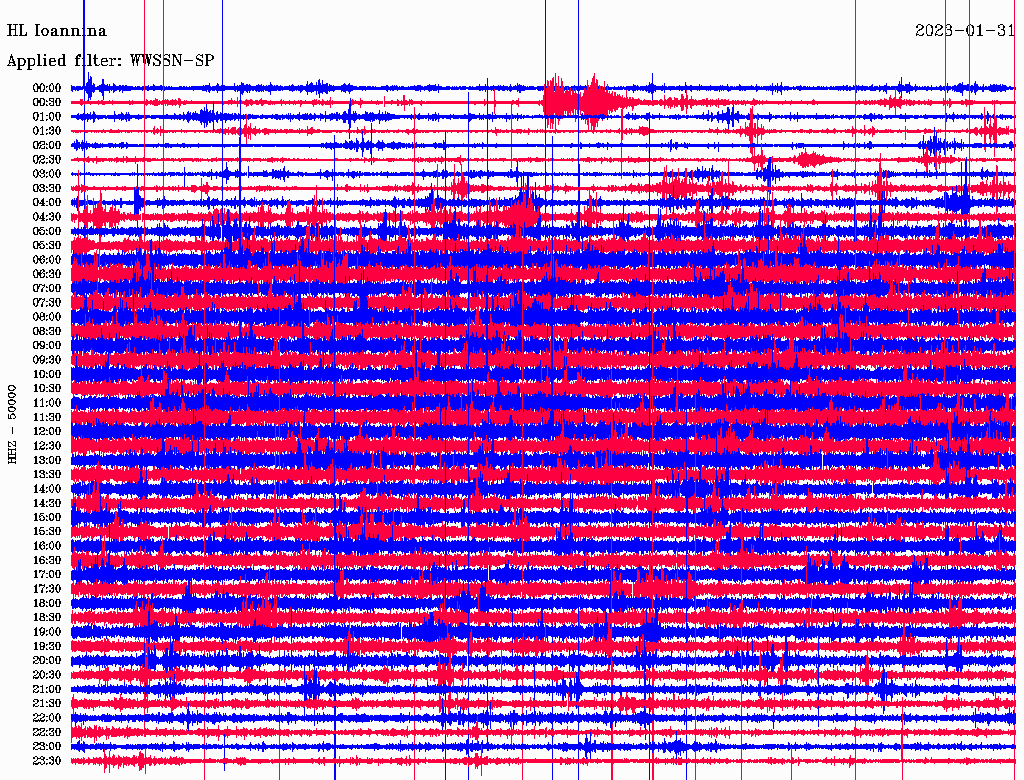Select the 18:00 time label

pos(47,603)
